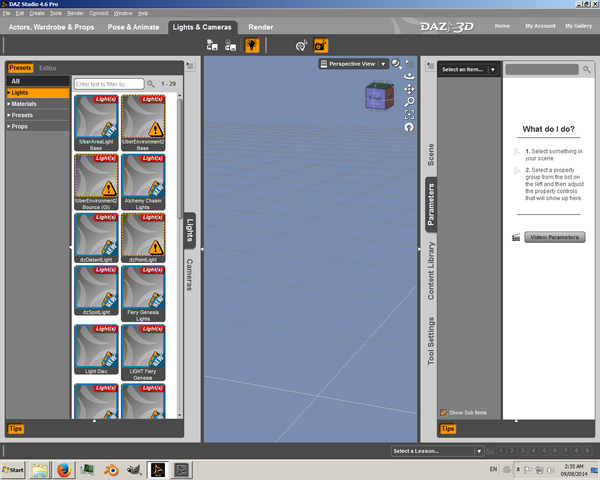
Task: Open the Scene side tab
Action: [x=431, y=155]
